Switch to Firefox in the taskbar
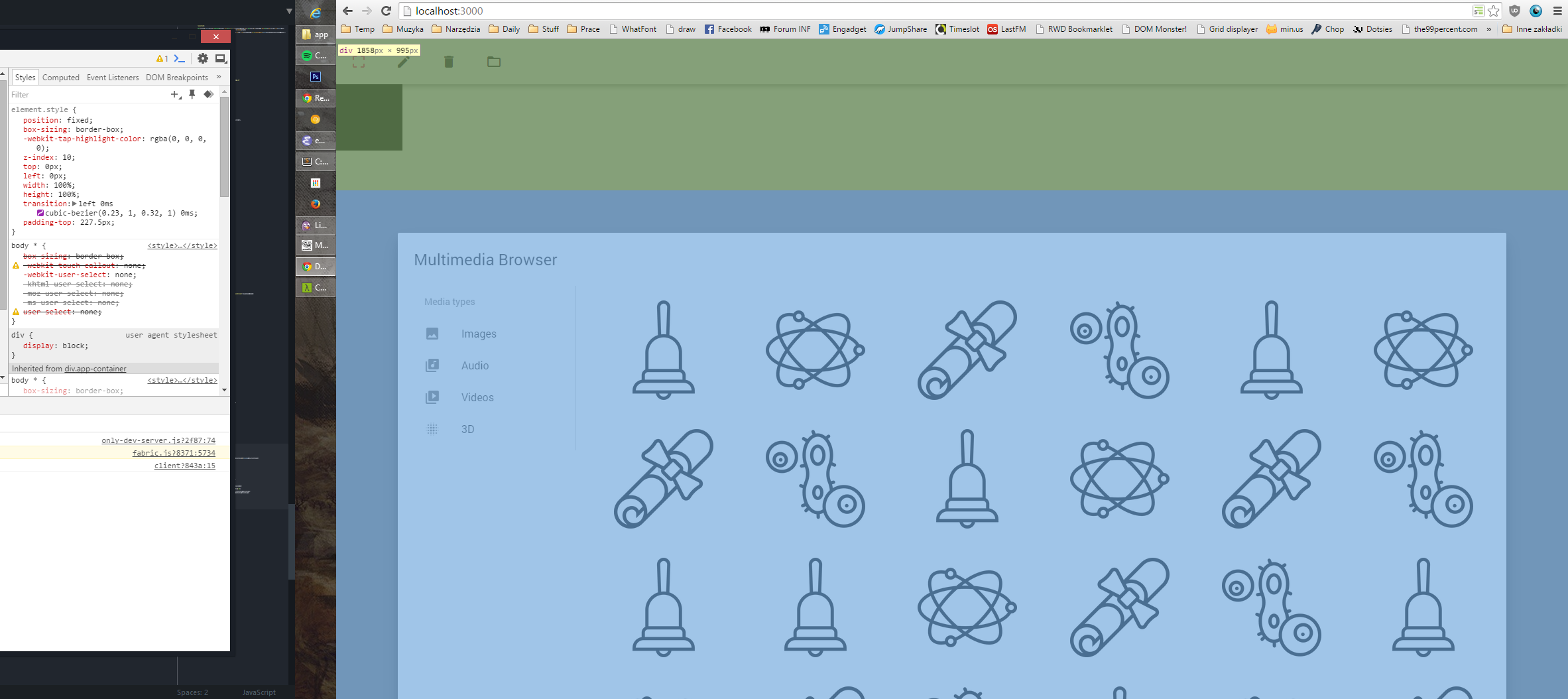Screen dimensions: 1568x699 pos(316,204)
